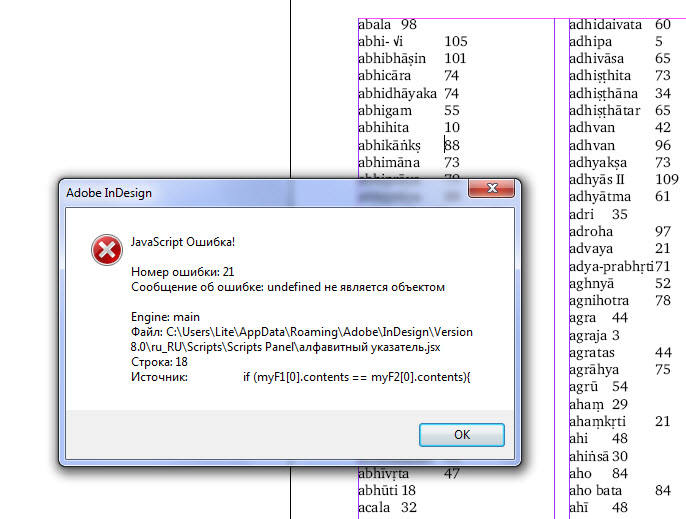This screenshot has height=519, width=686.
Task: Click the 'adya-prabhṛti' entry
Action: pyautogui.click(x=611, y=267)
